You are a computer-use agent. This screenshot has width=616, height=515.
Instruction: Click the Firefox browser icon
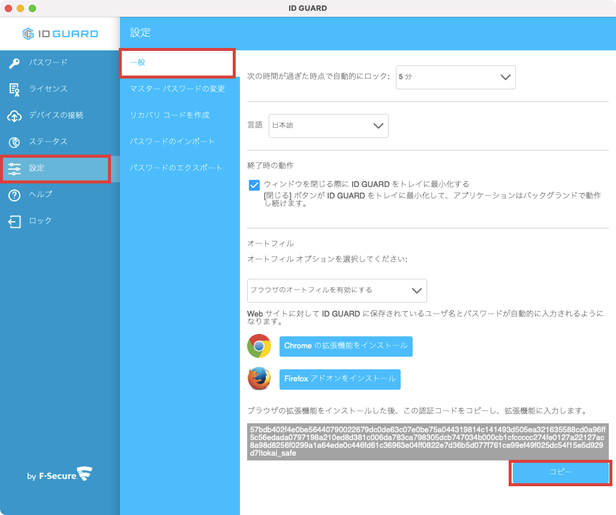coord(259,379)
